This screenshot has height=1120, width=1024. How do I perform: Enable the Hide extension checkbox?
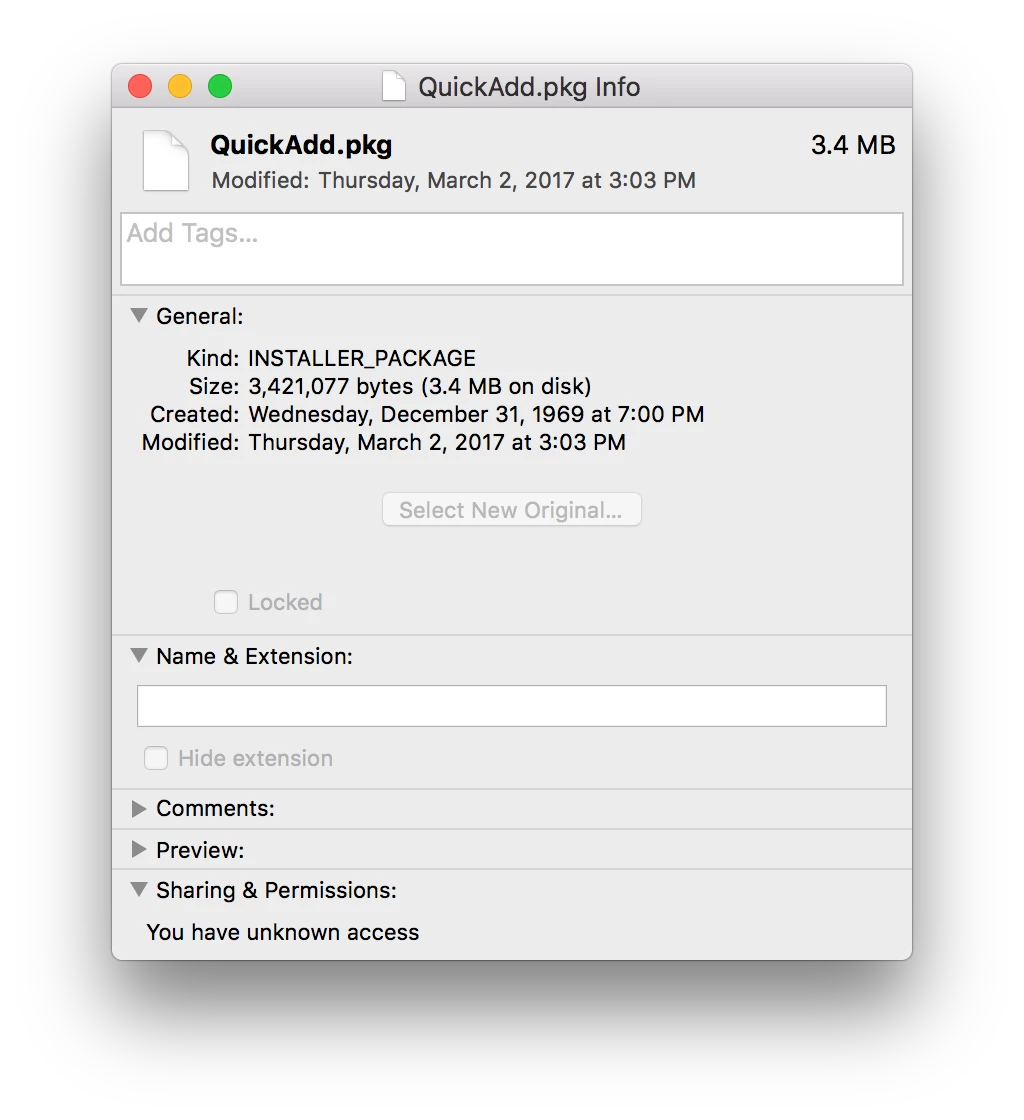click(x=156, y=758)
